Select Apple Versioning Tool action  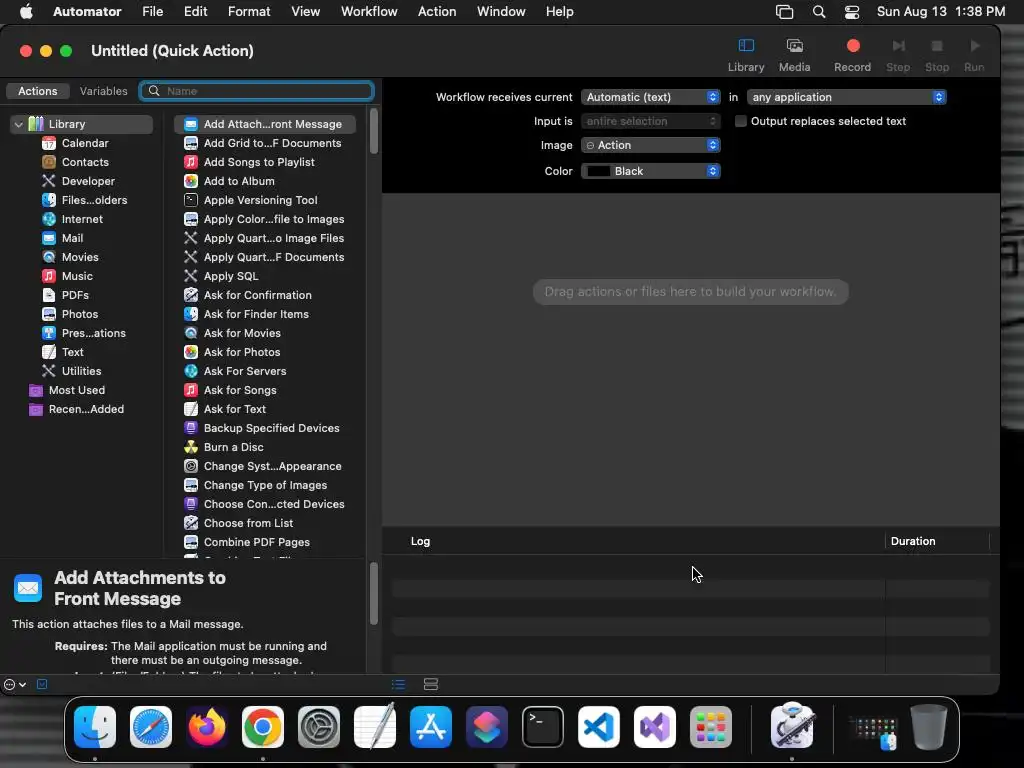tap(260, 200)
